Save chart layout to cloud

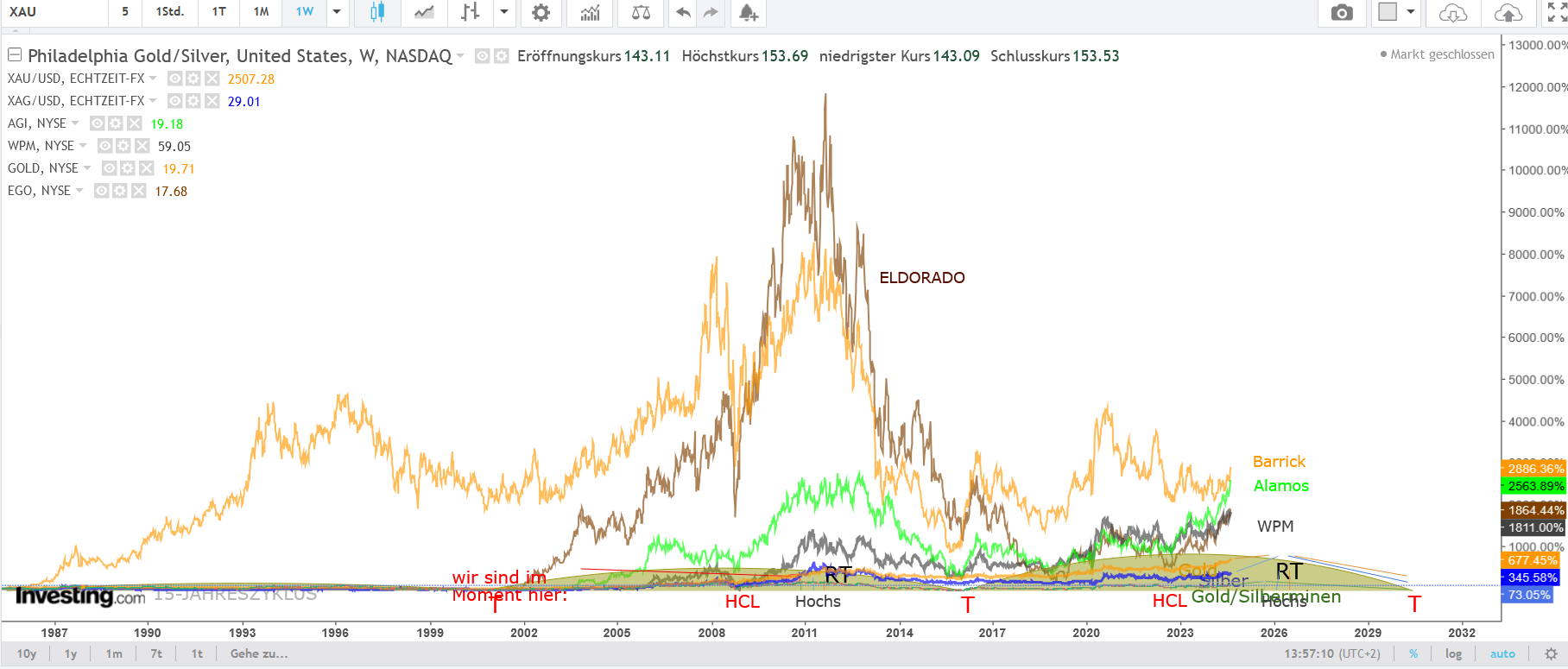pos(1508,12)
